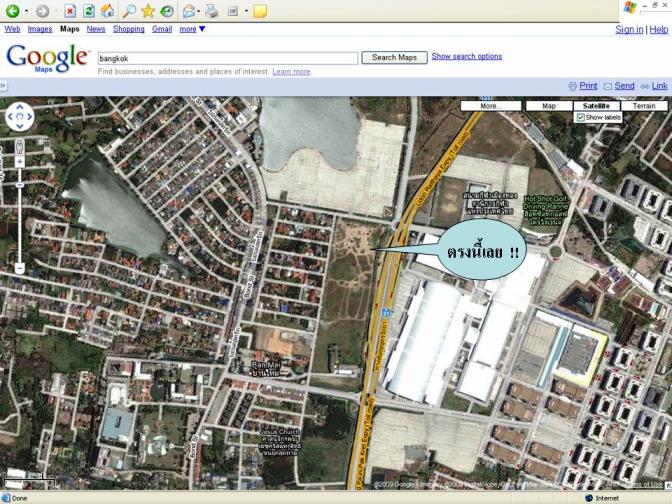
Task: Switch map view to Terrain
Action: tap(643, 105)
